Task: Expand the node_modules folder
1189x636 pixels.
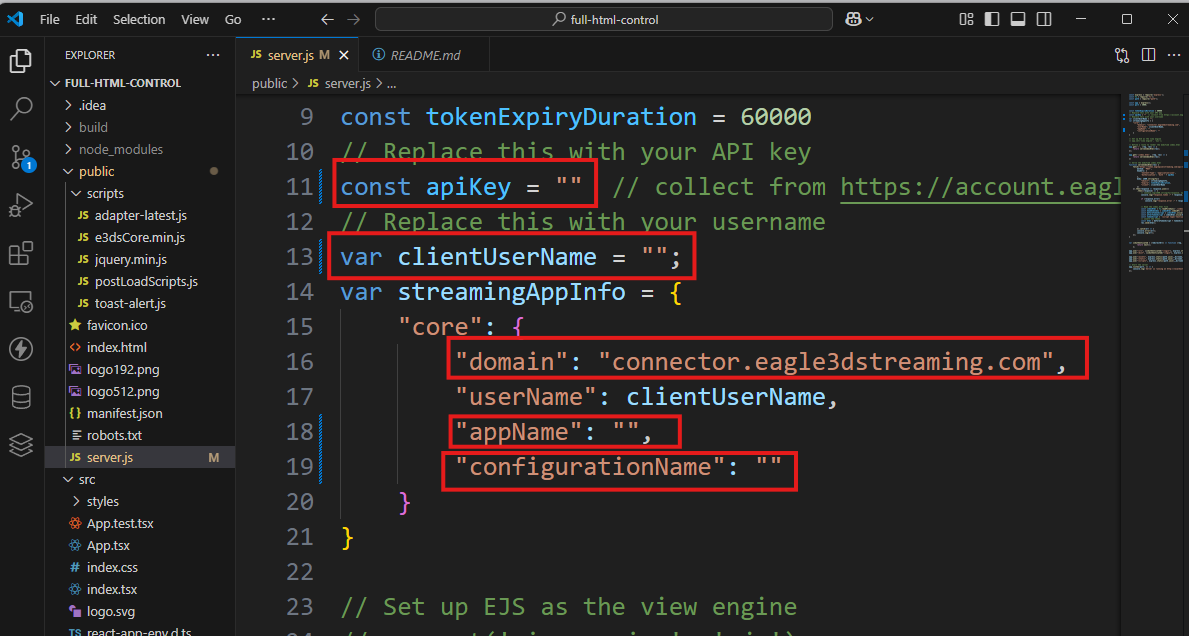Action: point(140,149)
